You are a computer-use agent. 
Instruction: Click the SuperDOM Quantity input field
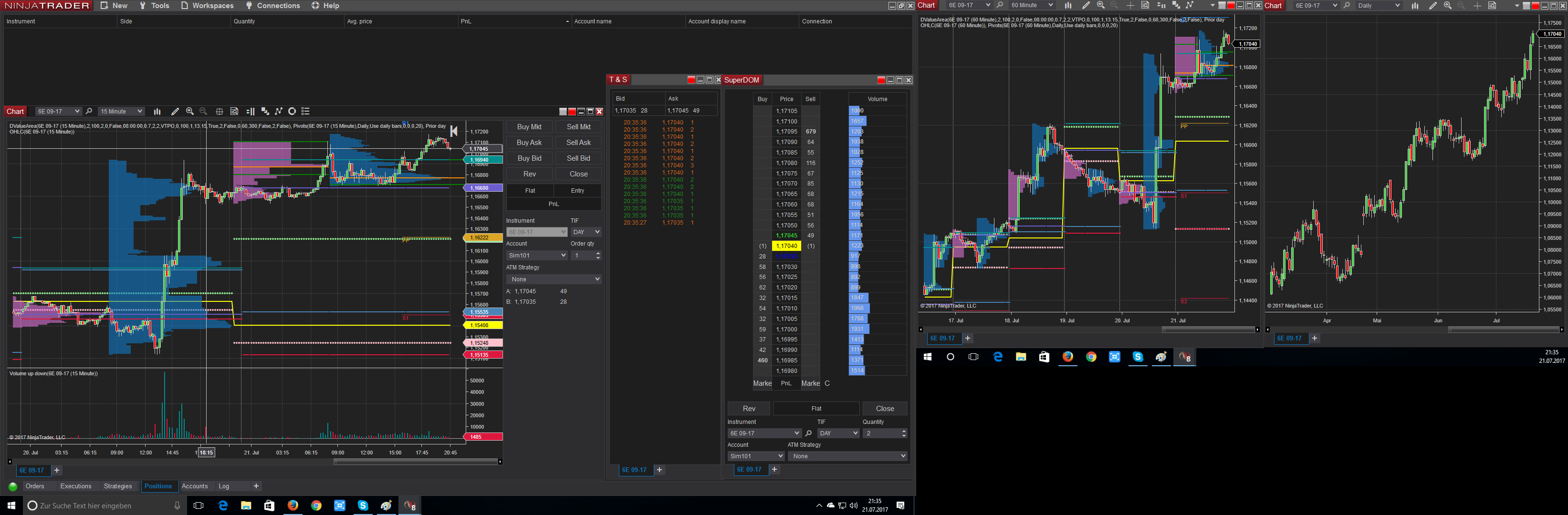(884, 433)
